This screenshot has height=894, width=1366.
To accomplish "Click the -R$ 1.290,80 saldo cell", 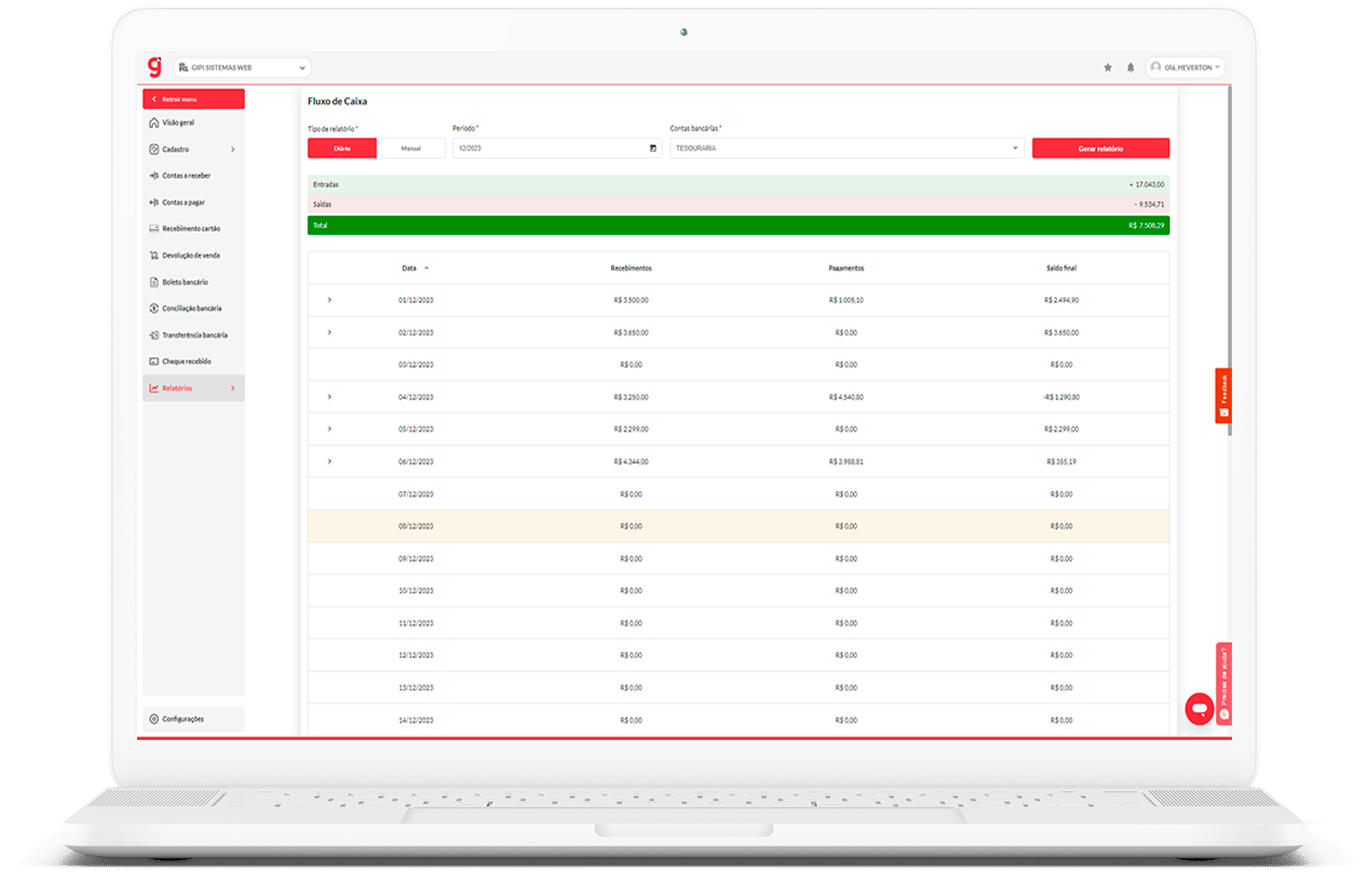I will [x=1061, y=397].
